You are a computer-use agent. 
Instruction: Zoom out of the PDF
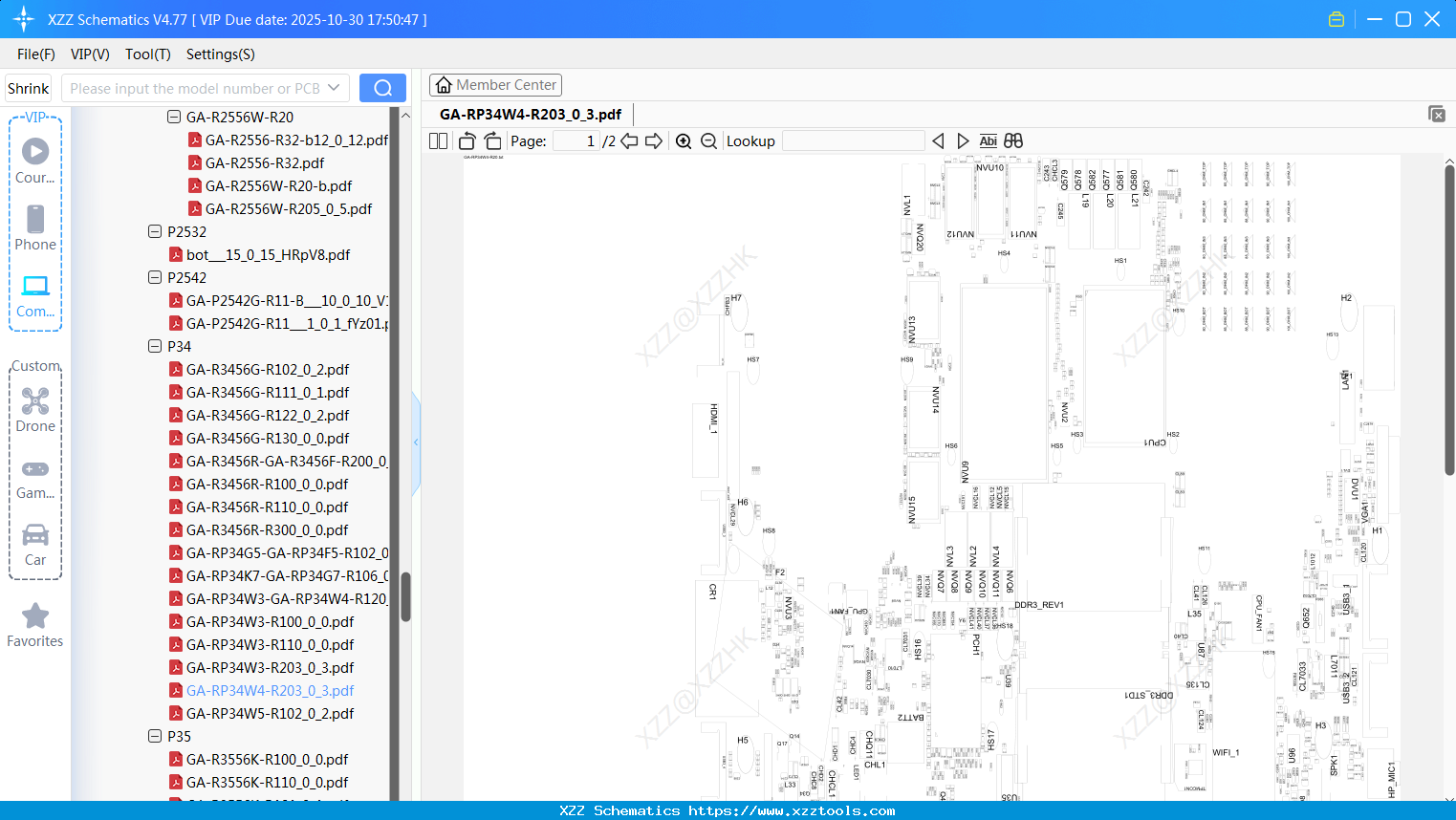click(708, 140)
